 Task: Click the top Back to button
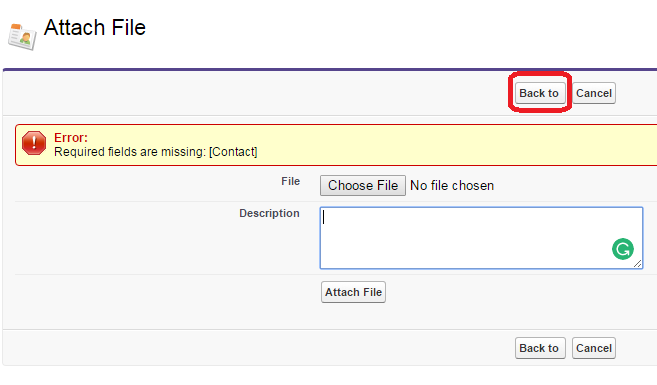(x=540, y=93)
